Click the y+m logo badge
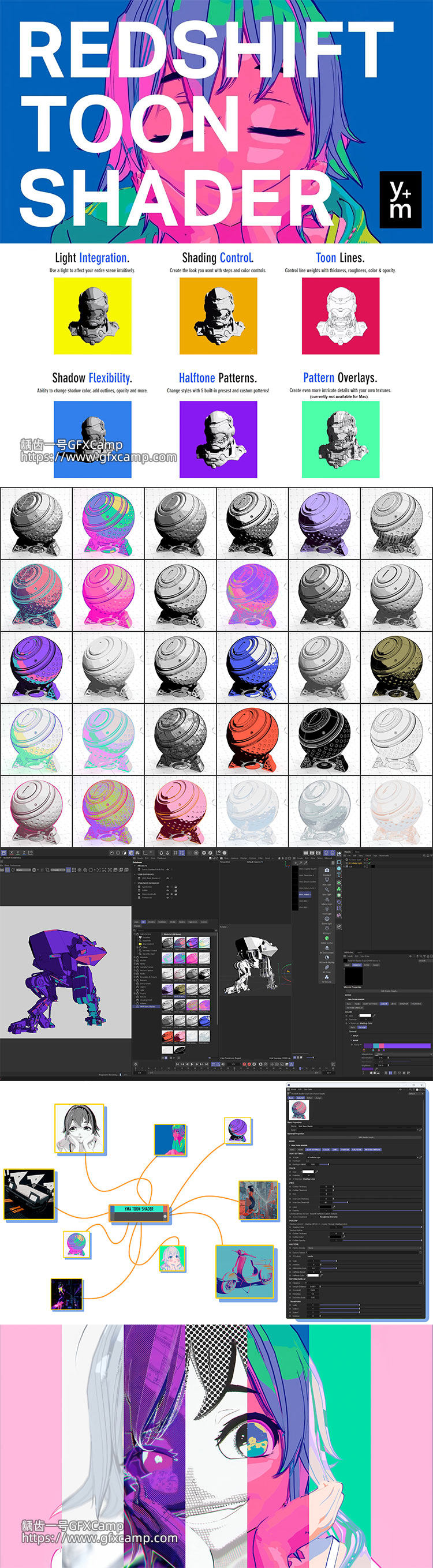 tap(400, 200)
